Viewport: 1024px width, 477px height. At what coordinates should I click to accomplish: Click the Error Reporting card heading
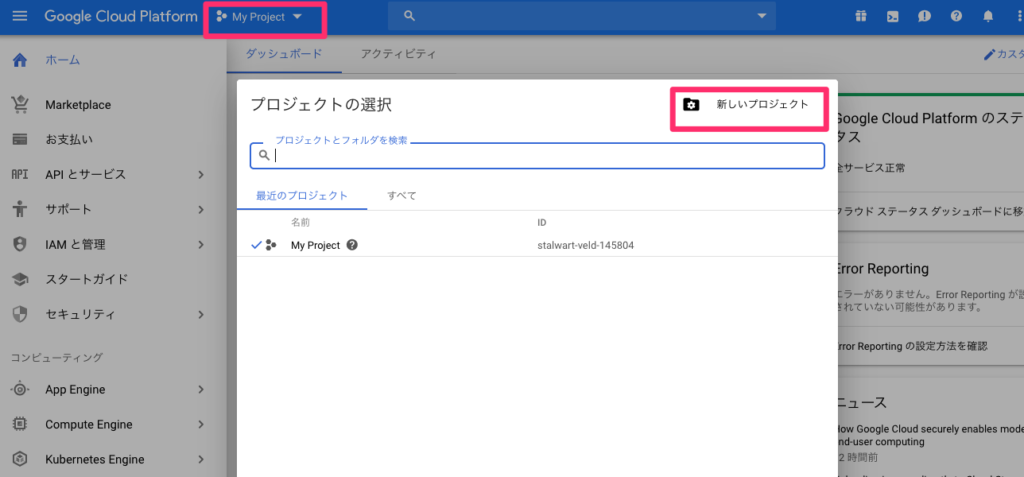click(882, 269)
